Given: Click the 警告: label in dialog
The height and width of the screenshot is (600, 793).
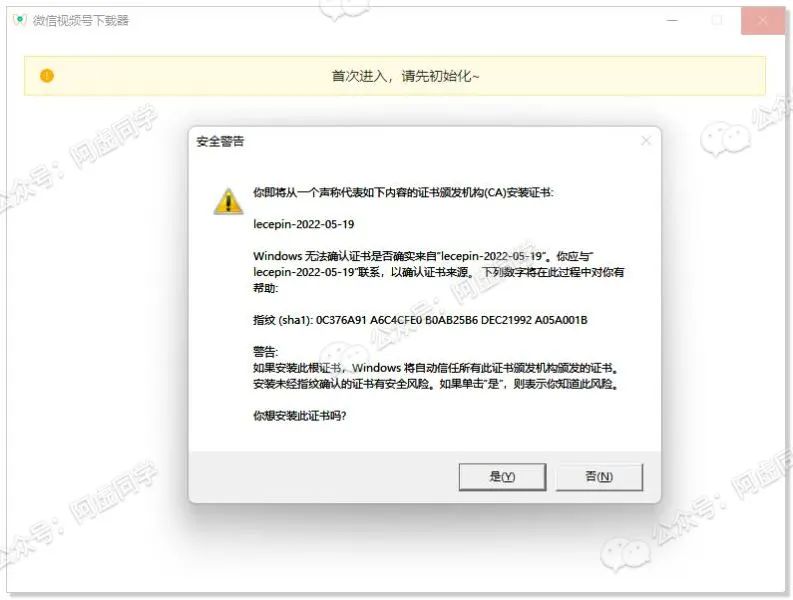Looking at the screenshot, I should [x=266, y=352].
